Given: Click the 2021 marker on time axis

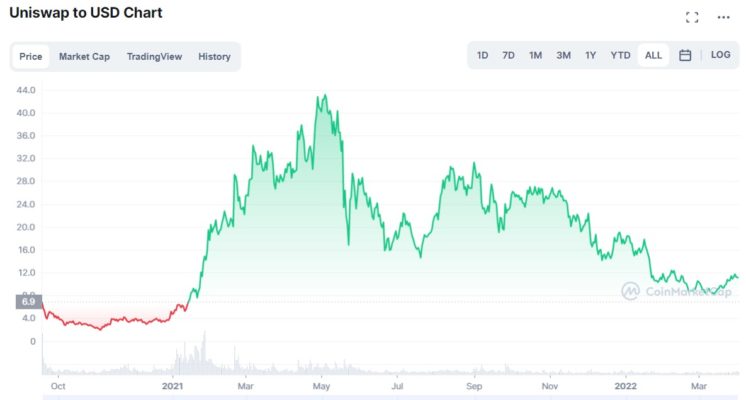Looking at the screenshot, I should [173, 386].
